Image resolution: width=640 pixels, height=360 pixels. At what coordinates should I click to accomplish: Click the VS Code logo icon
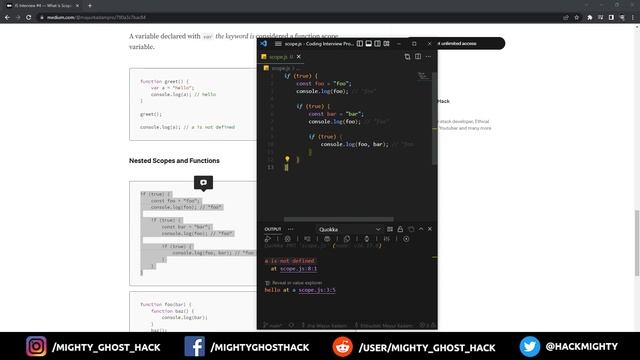click(264, 44)
